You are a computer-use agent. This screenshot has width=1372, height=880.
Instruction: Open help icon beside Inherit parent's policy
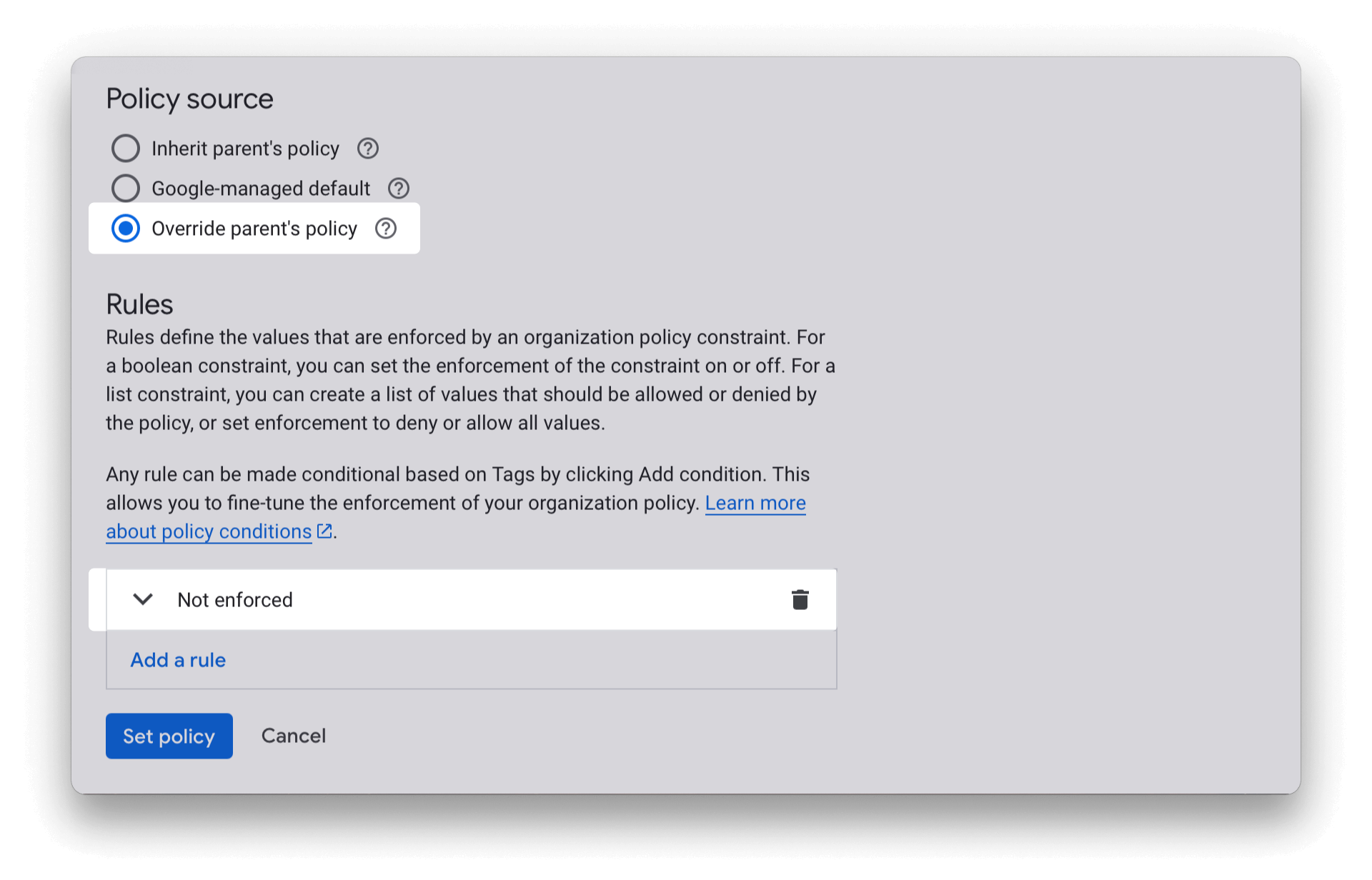click(367, 149)
